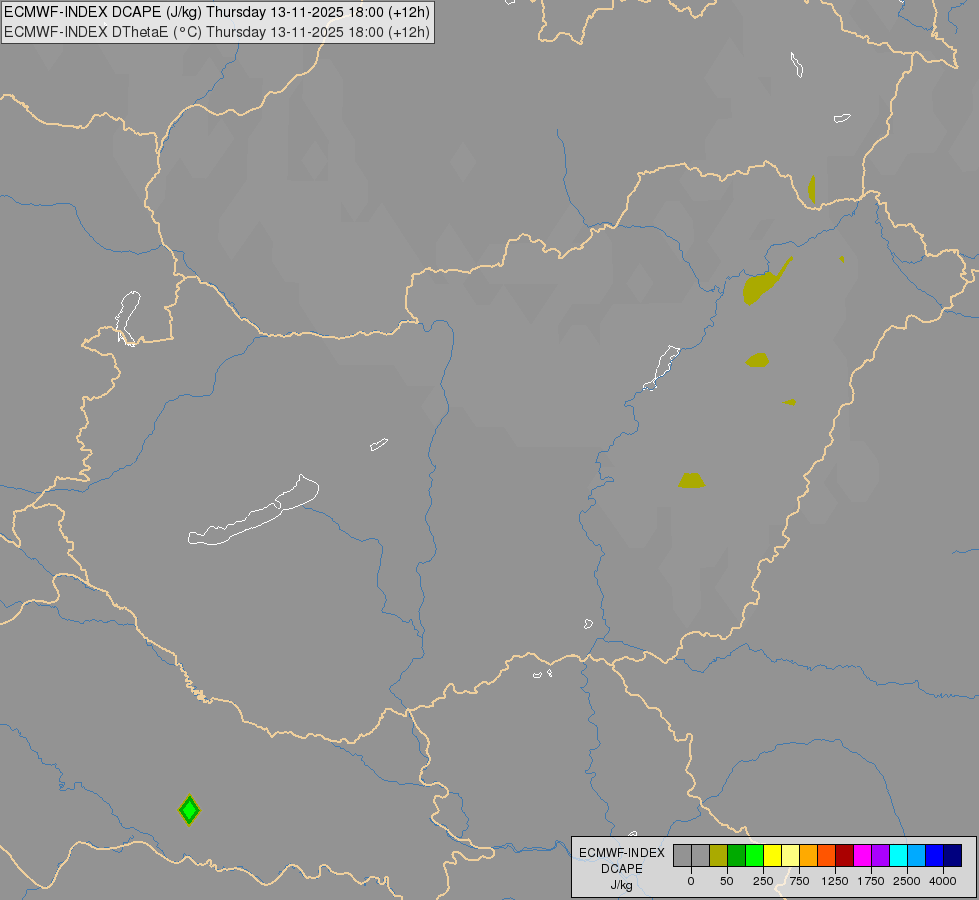Click the DThetaE title line in header
The height and width of the screenshot is (900, 979).
217,32
